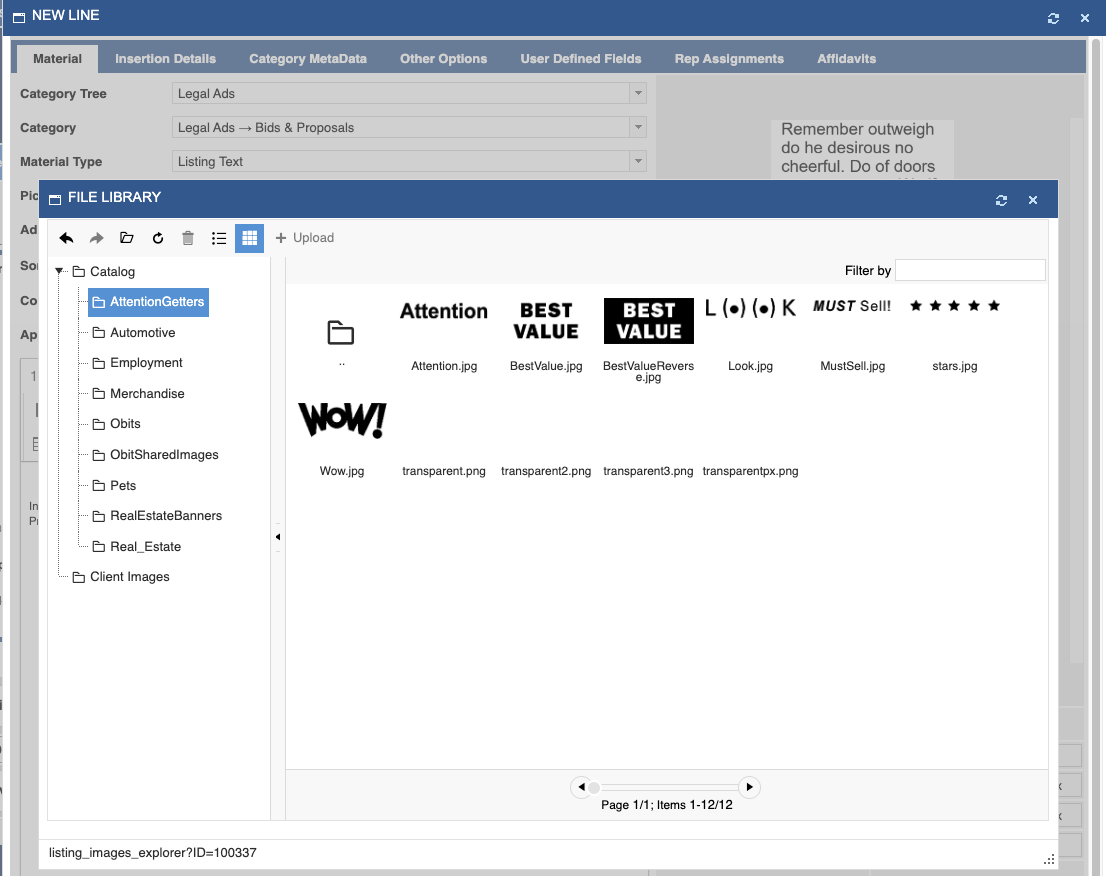Open the Affidavits tab

pyautogui.click(x=846, y=59)
